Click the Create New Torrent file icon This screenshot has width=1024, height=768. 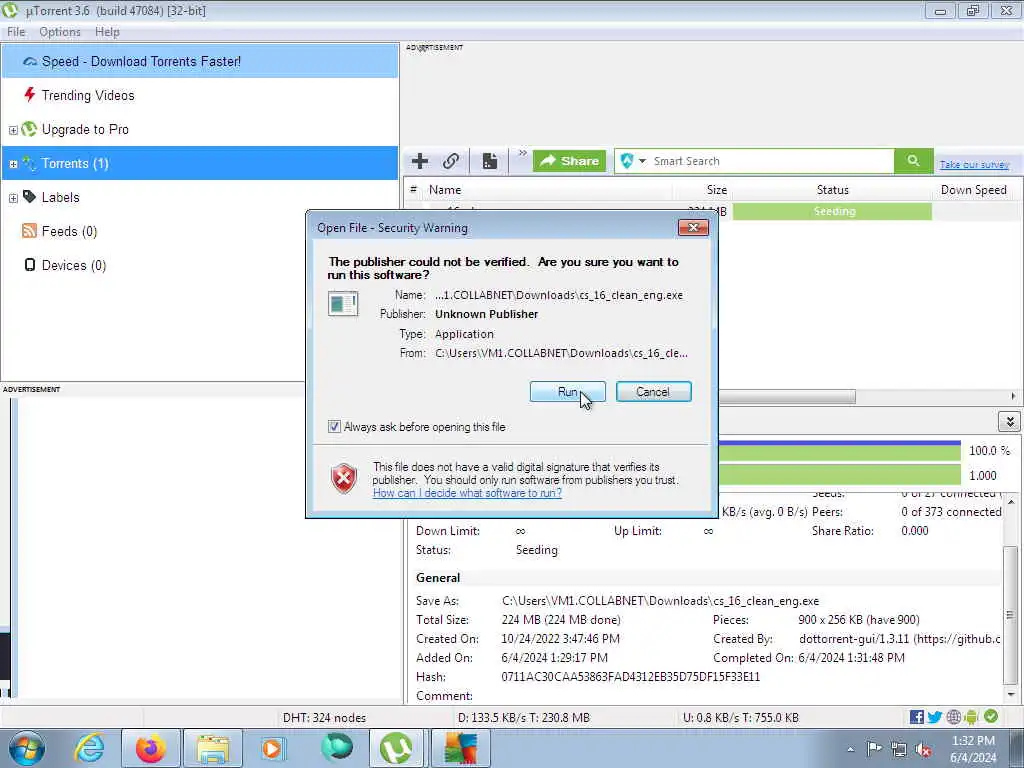490,161
